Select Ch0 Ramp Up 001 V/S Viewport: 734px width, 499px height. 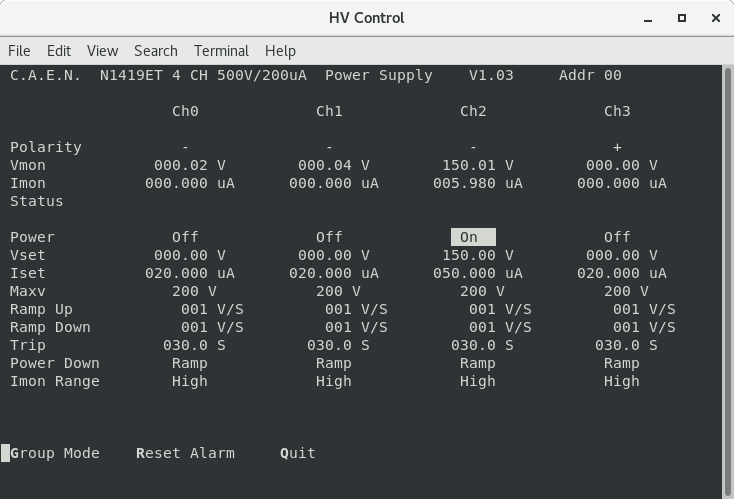coord(212,309)
